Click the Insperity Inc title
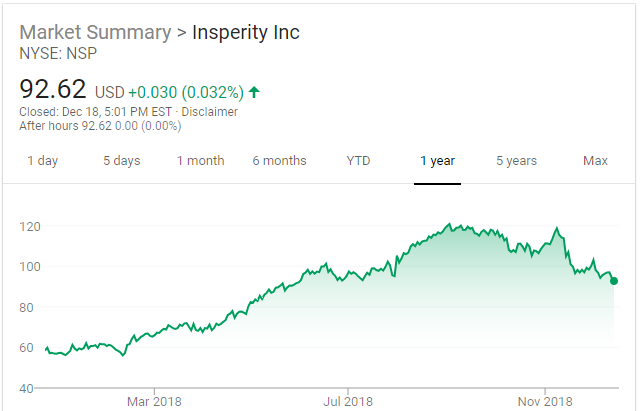This screenshot has height=411, width=640. coord(245,32)
